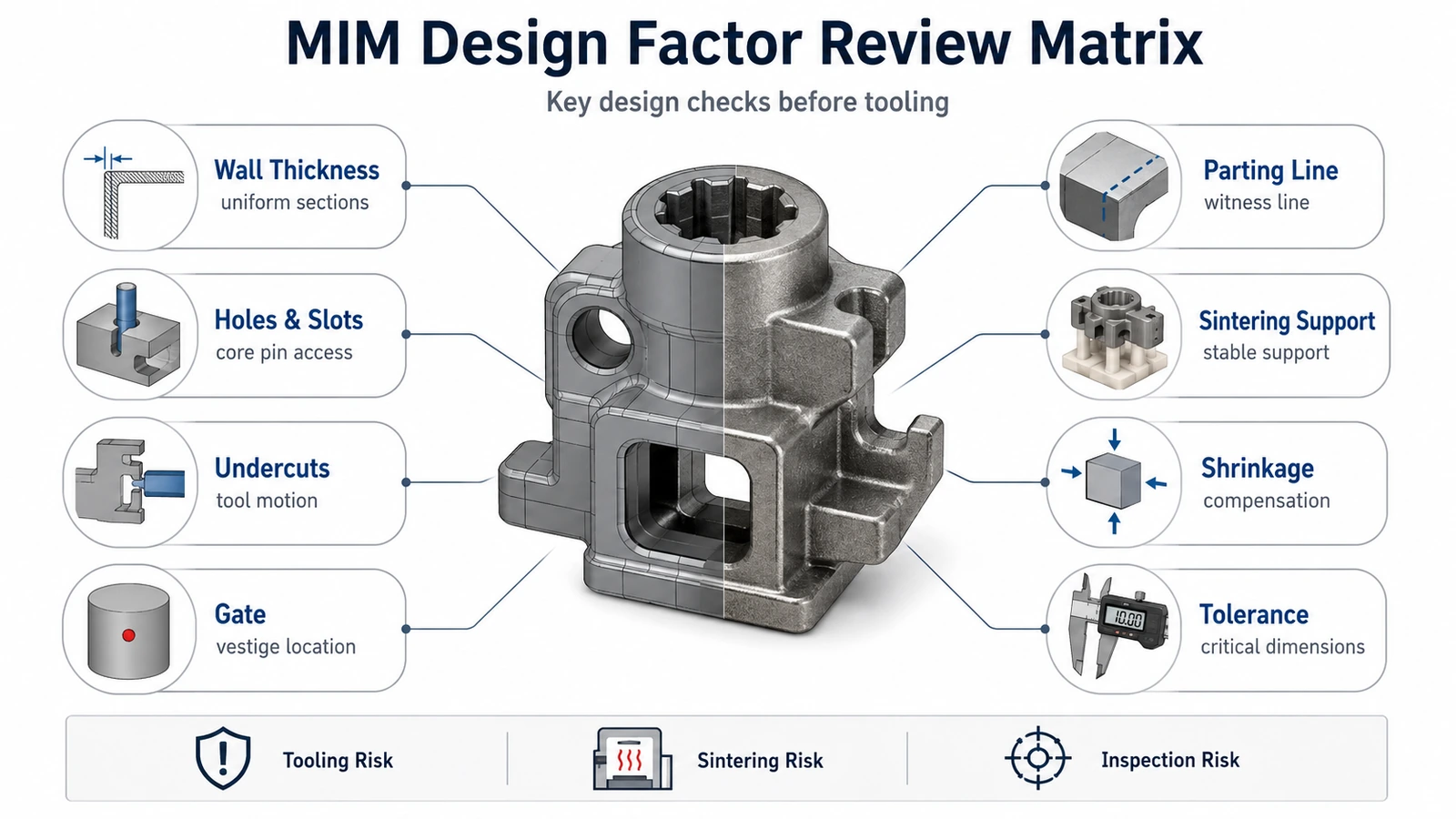Select the 'compensation' caption
This screenshot has height=819, width=1456.
click(1267, 500)
